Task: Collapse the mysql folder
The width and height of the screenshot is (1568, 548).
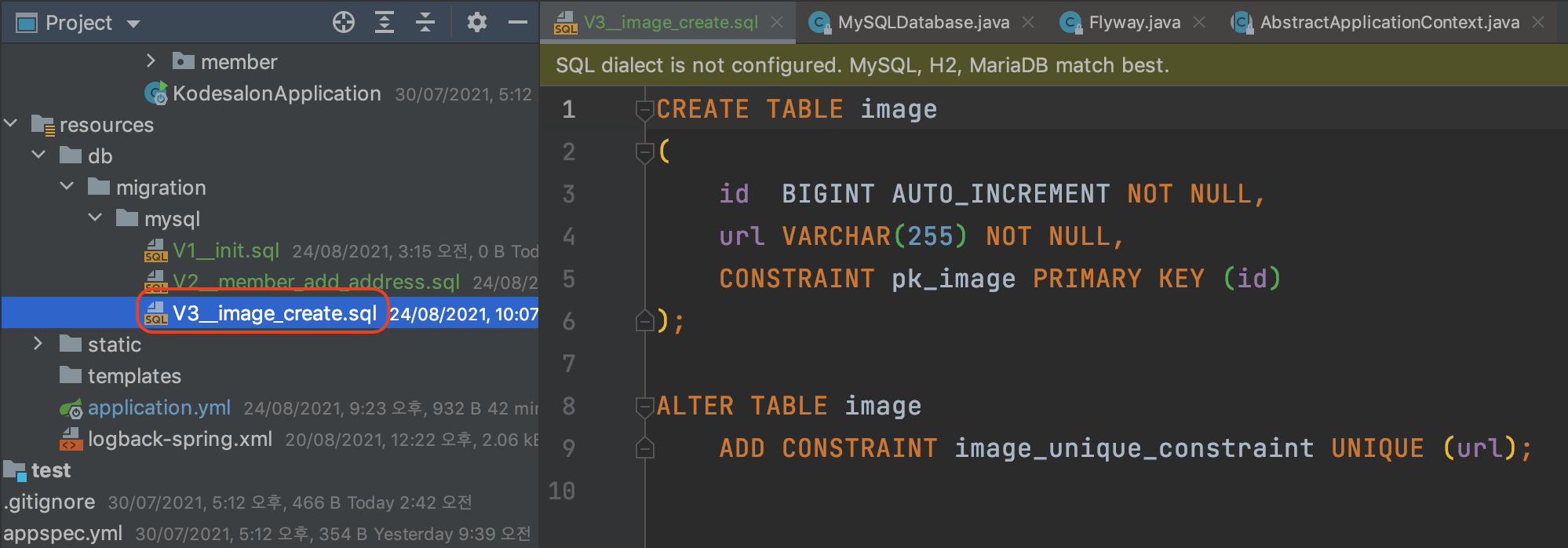Action: [x=95, y=217]
